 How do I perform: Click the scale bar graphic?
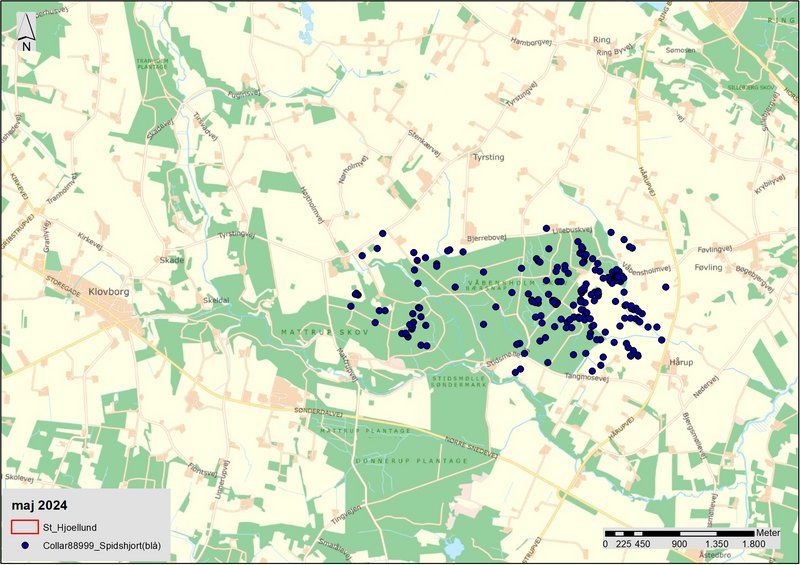(680, 532)
